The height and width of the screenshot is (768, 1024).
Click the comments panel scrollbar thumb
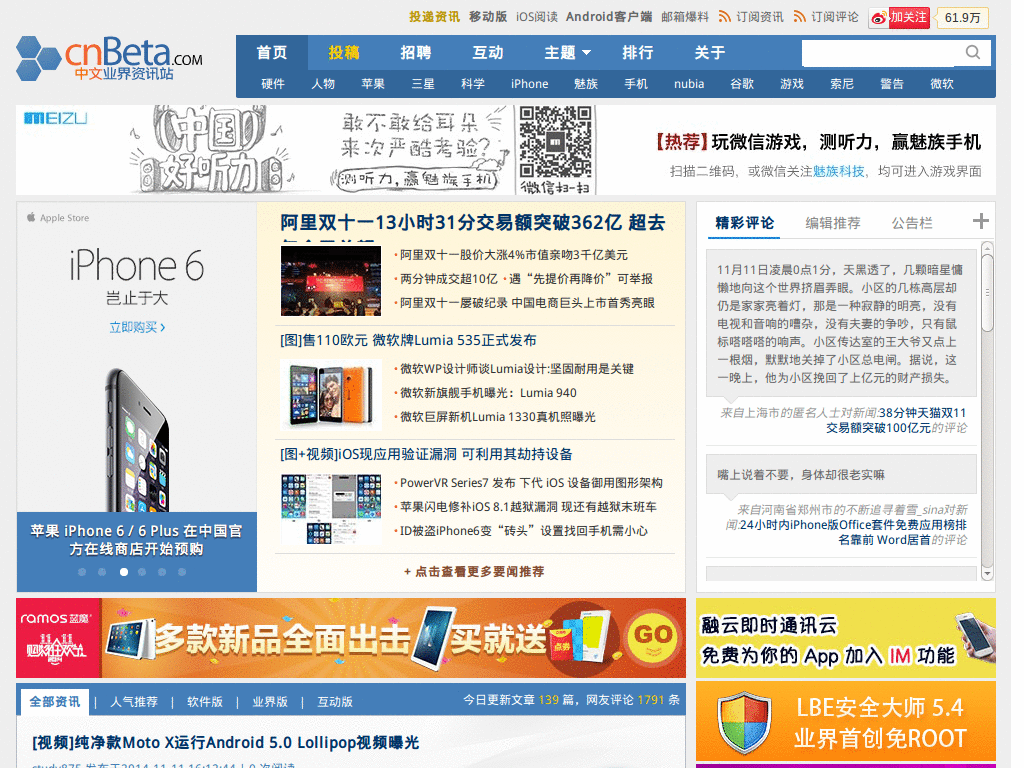987,292
